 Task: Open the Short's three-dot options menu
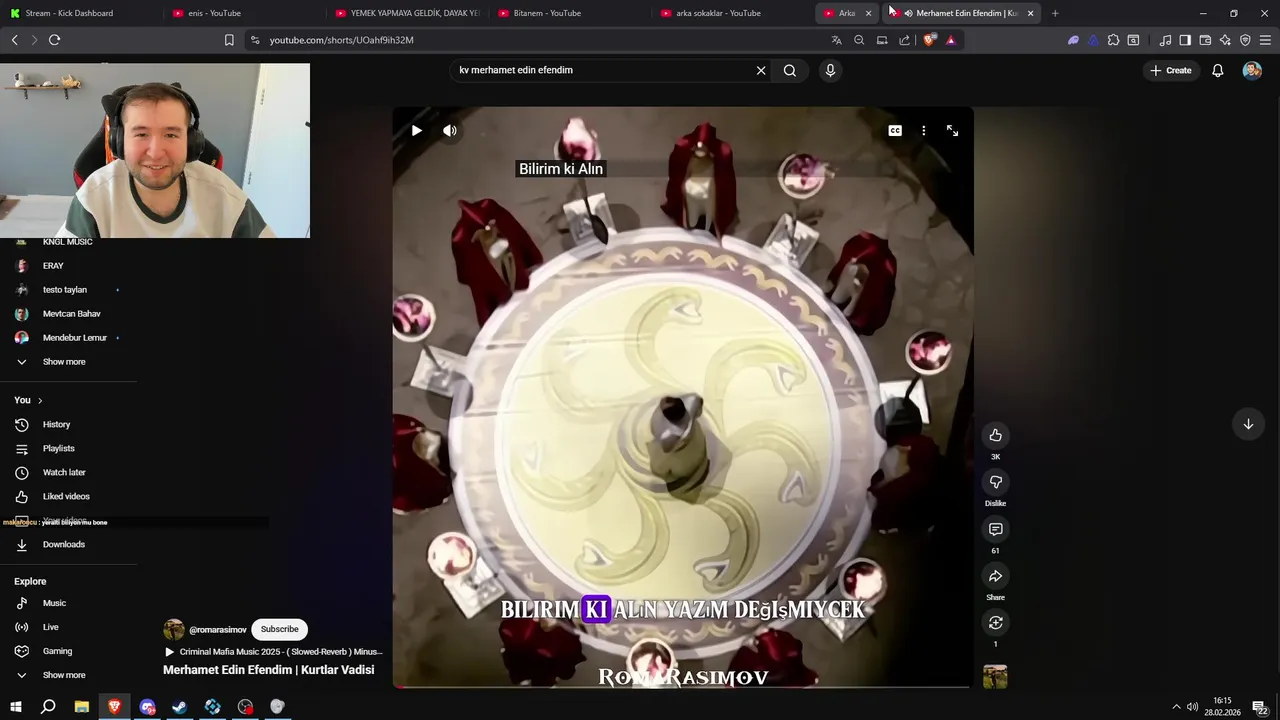click(924, 131)
